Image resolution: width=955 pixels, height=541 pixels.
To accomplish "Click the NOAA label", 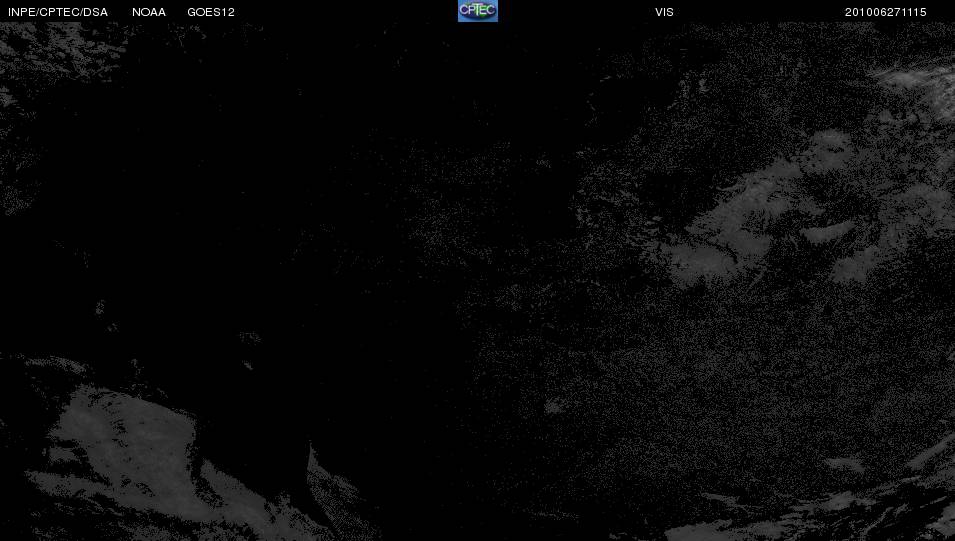I will point(149,12).
